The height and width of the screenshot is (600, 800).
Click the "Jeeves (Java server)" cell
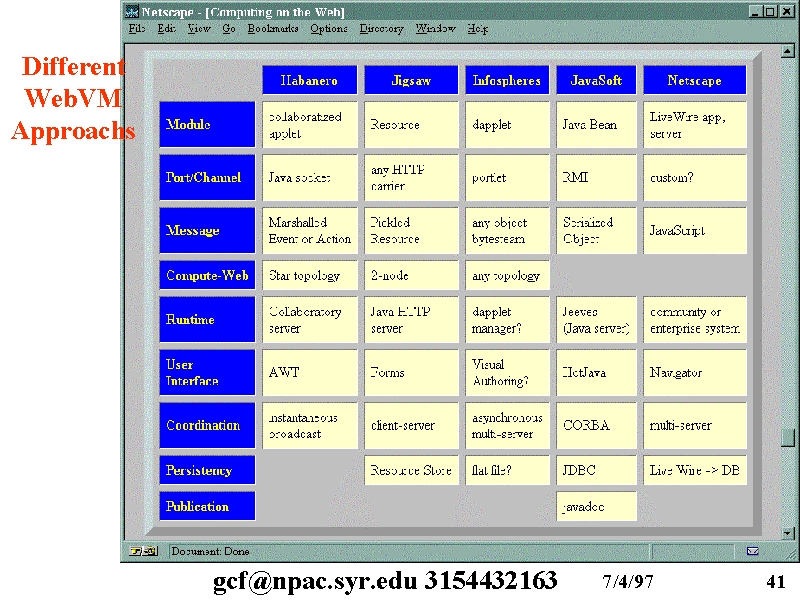[596, 319]
